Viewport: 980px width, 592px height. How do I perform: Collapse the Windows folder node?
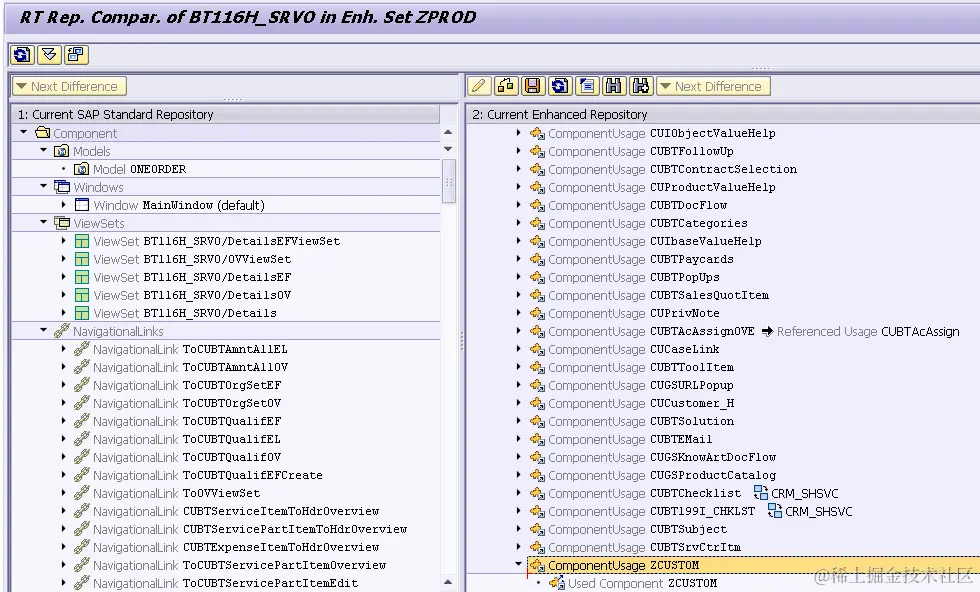pos(43,186)
